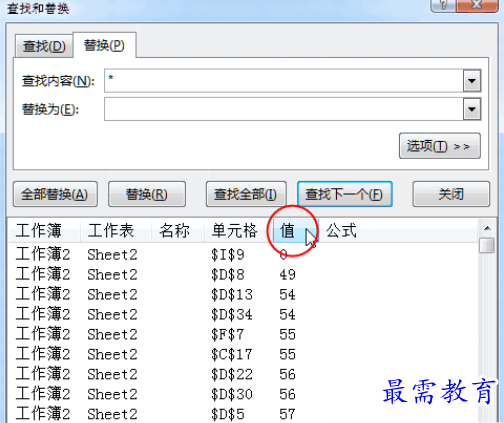Close the 查找和替换 dialog window
This screenshot has width=504, height=423.
[477, 5]
